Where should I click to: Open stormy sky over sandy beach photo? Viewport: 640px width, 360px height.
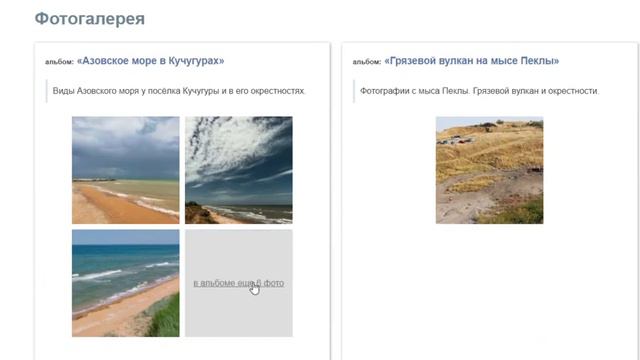[x=126, y=170]
